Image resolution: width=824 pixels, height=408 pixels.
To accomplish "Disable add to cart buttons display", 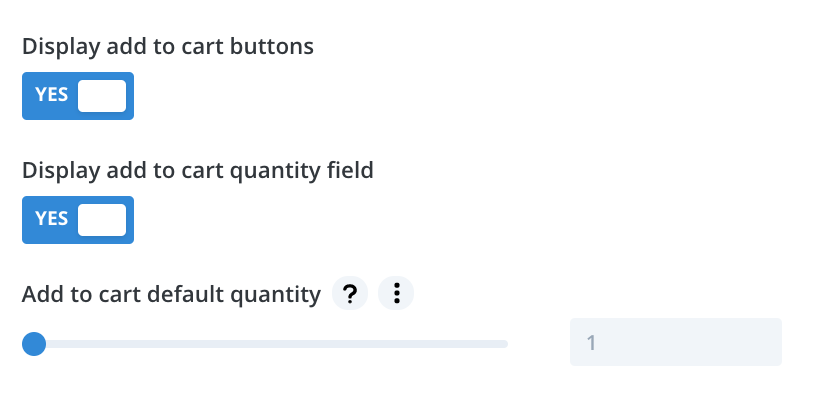I will pyautogui.click(x=78, y=96).
